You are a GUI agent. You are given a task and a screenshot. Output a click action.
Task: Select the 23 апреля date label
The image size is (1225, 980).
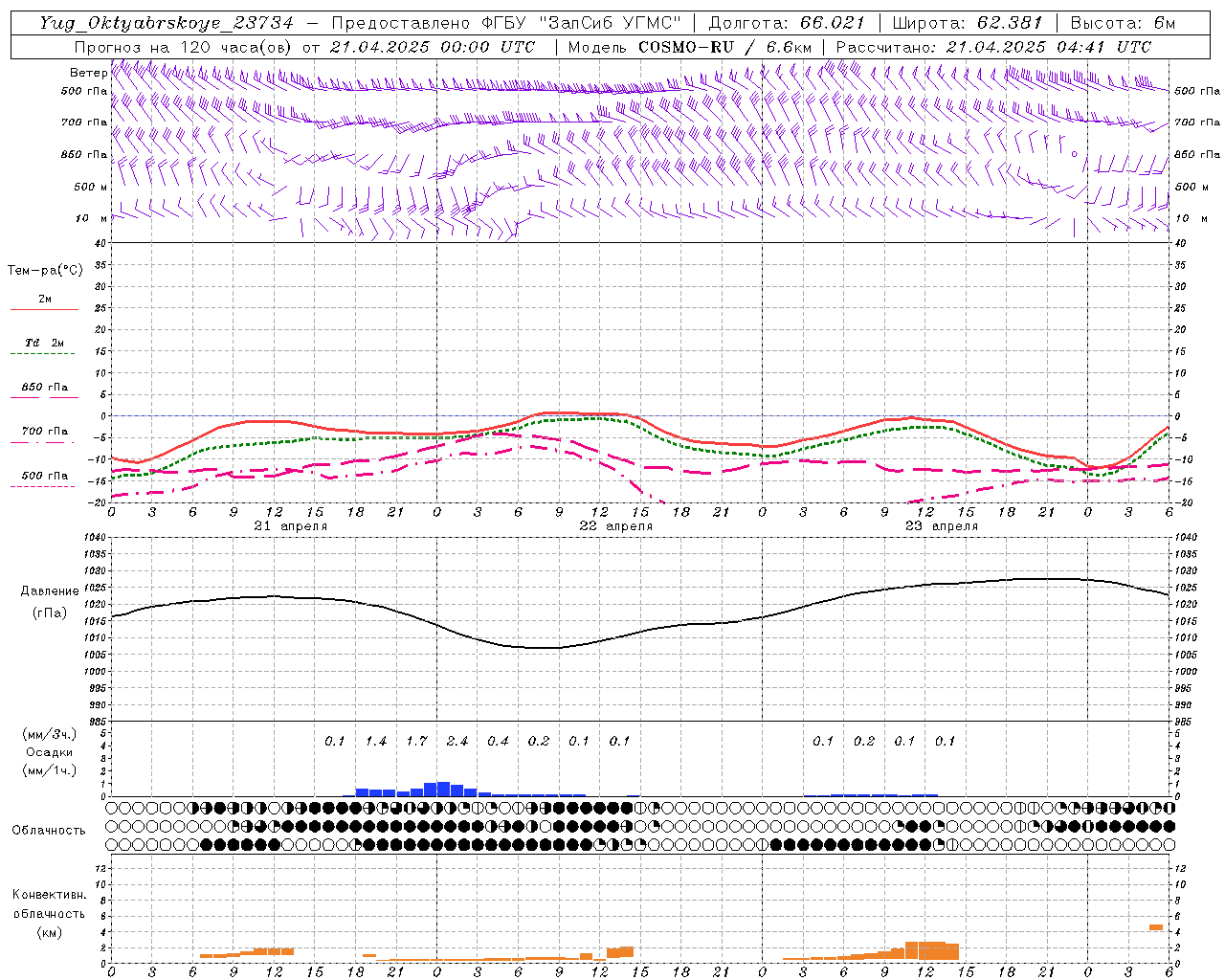pos(941,526)
